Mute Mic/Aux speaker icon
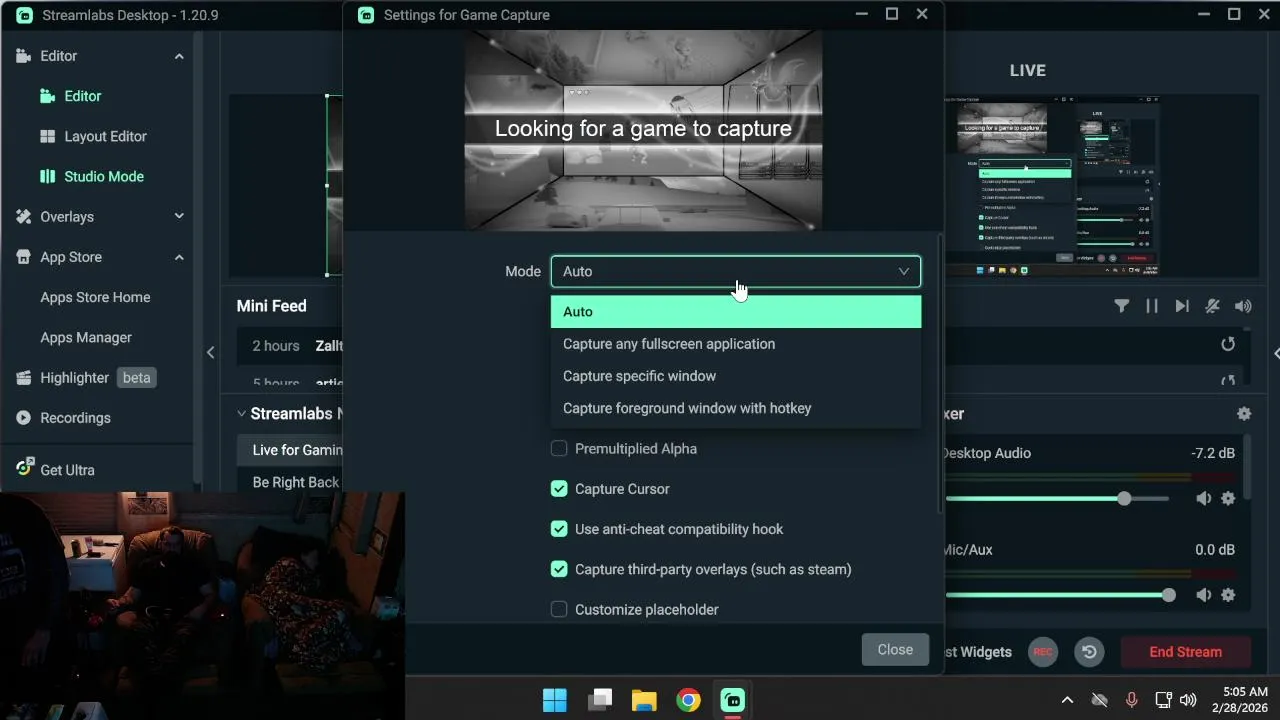The image size is (1280, 720). click(x=1203, y=595)
